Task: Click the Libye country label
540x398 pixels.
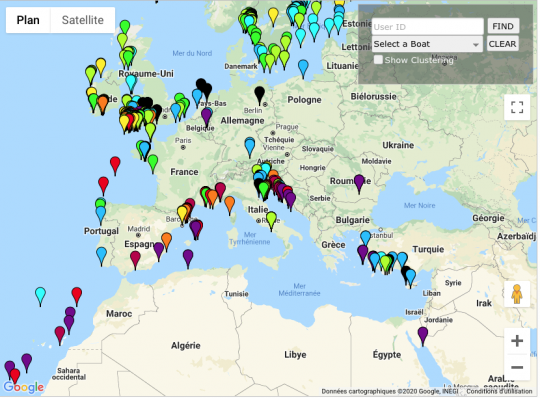Action: click(295, 354)
